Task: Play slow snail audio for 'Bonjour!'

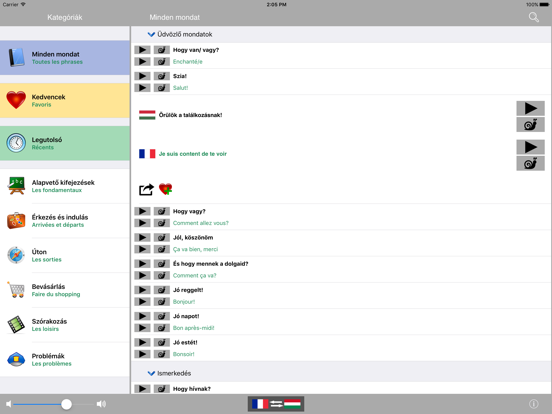Action: 162,302
